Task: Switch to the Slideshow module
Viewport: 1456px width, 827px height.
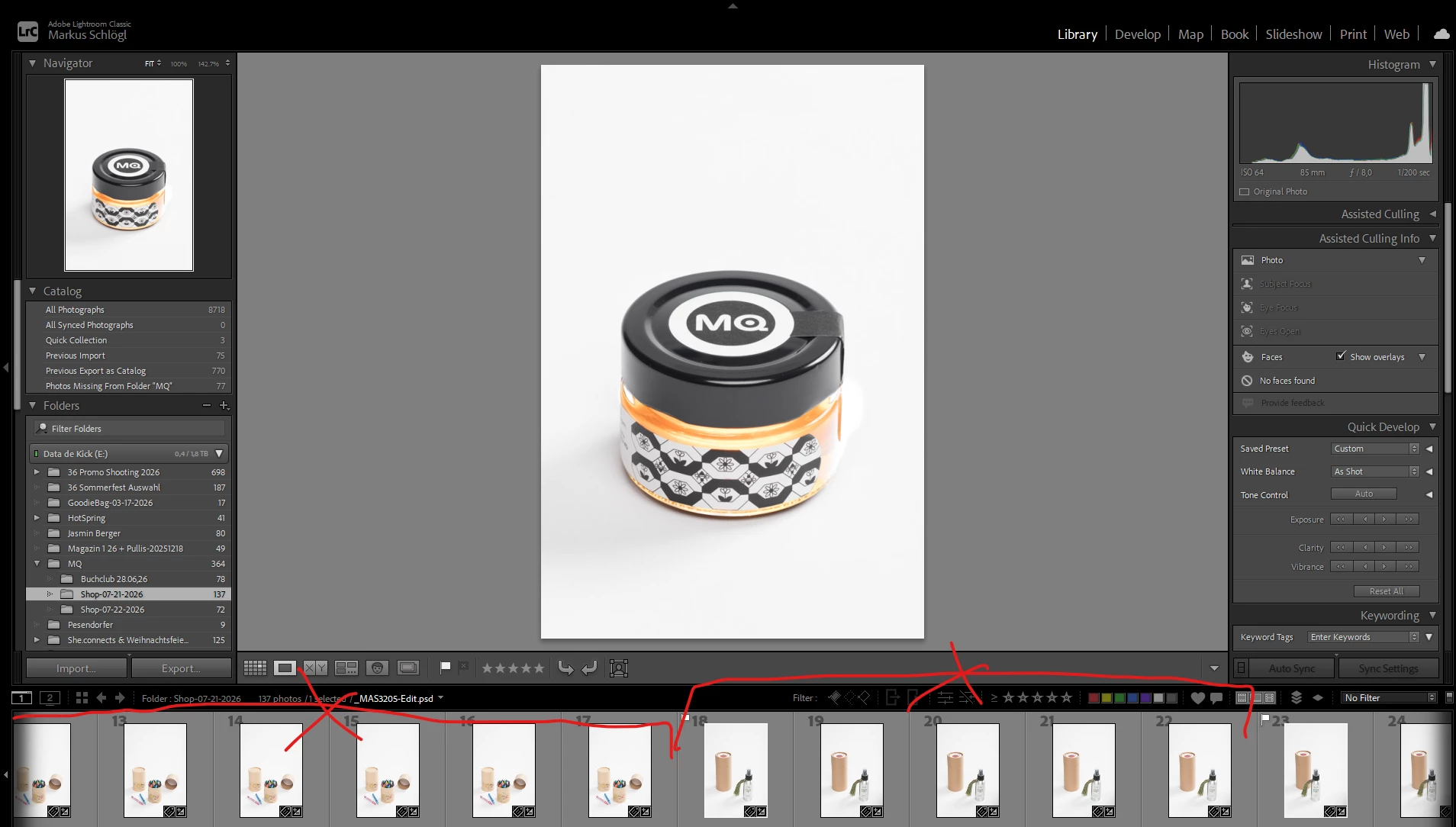Action: coord(1293,34)
